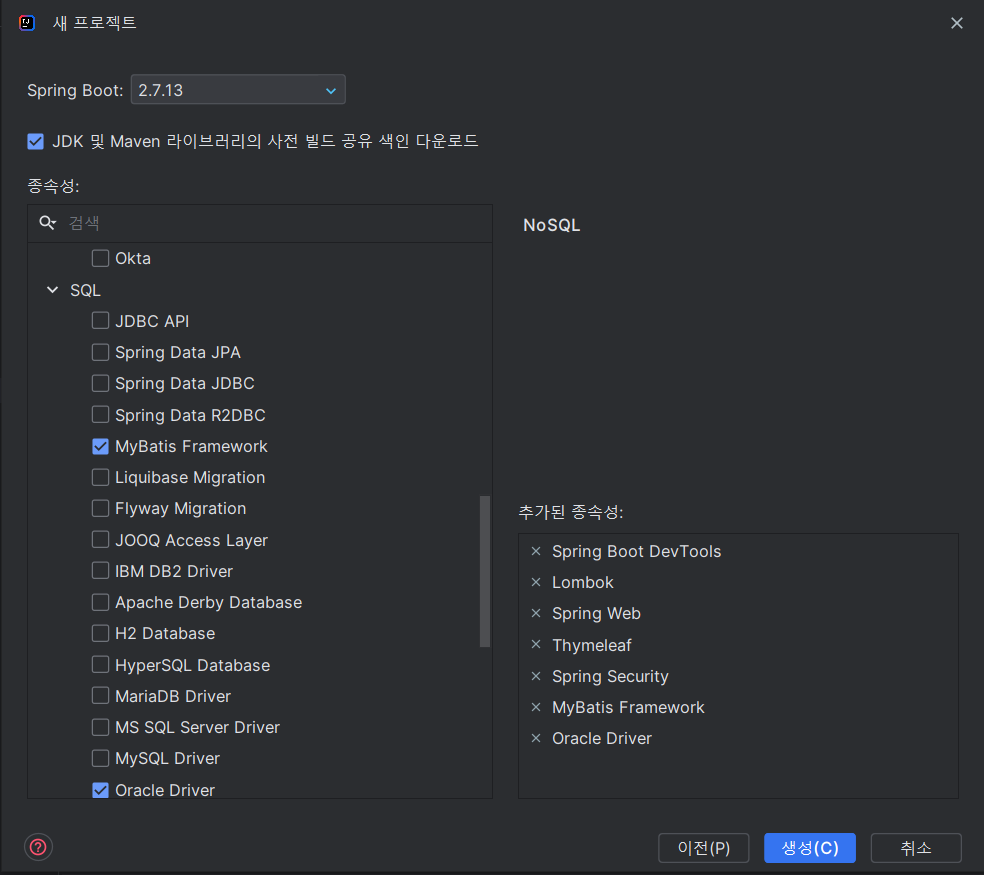Select Spring Security in added dependencies
The width and height of the screenshot is (984, 875).
(x=610, y=676)
